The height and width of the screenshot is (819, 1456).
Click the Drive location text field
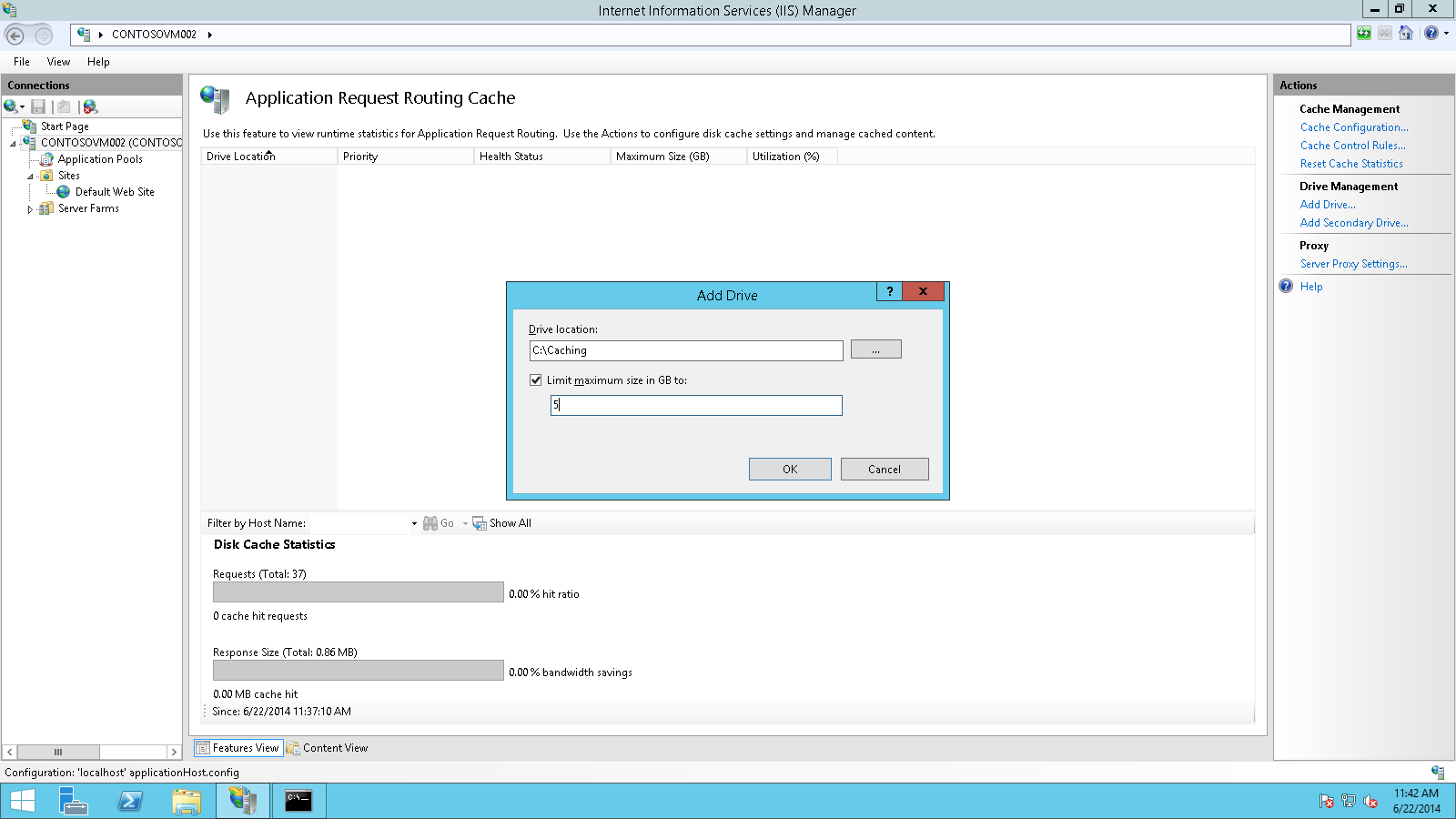(686, 350)
